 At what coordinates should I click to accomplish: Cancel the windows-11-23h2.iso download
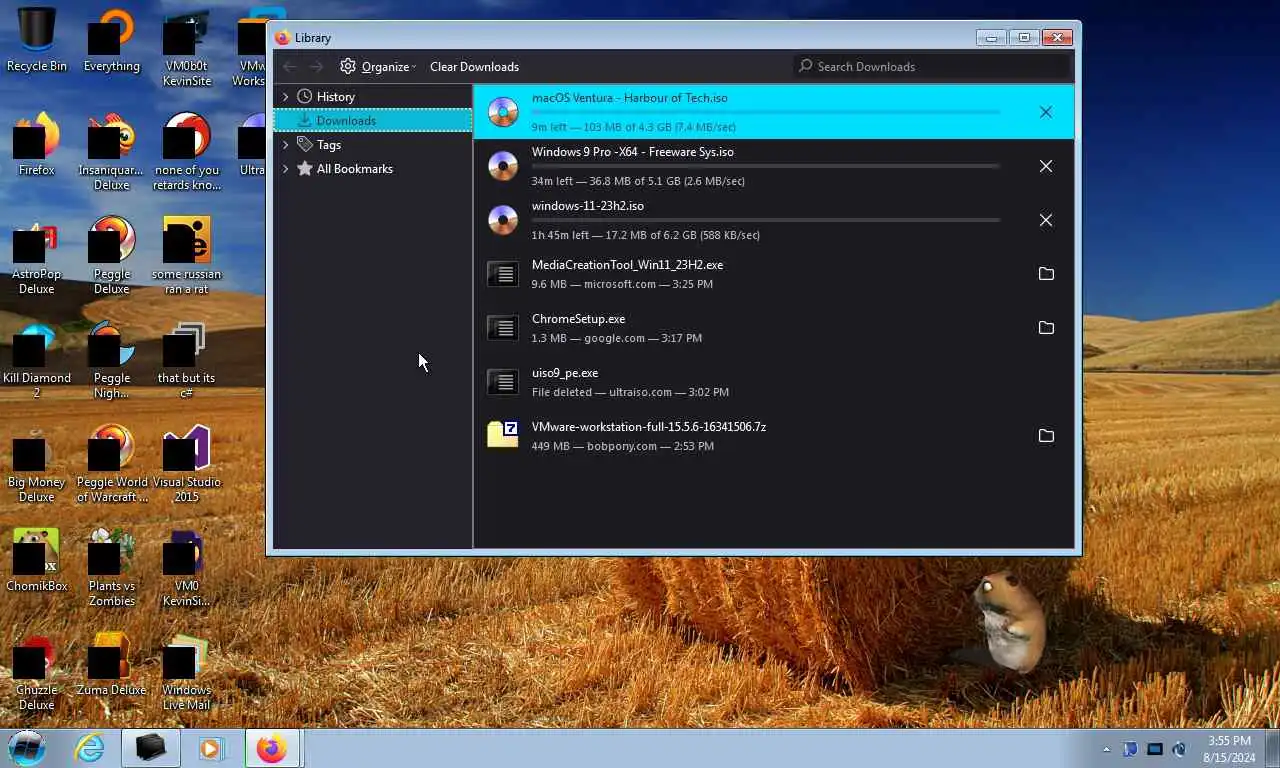point(1046,220)
